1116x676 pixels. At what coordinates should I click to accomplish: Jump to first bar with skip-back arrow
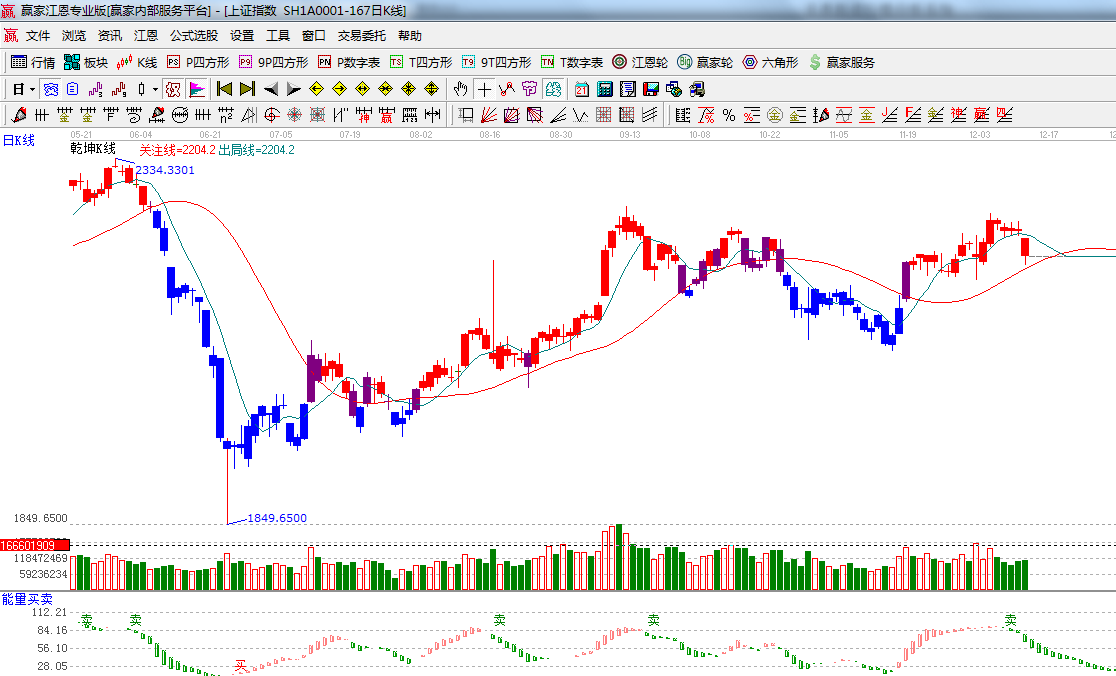tap(224, 88)
